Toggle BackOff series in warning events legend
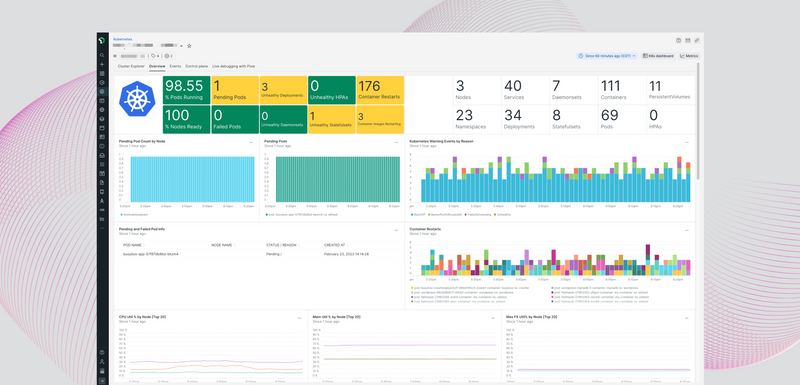Screen dimensions: 800x385 pos(418,215)
